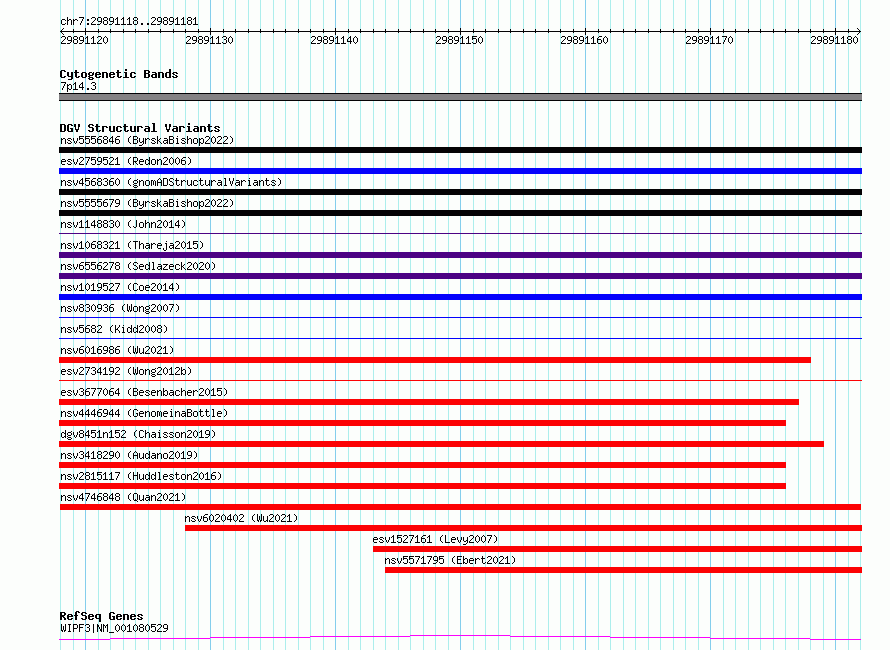Open nsv1019527 (Coe2014) variant details
Viewport: 890px width, 650px height.
pos(120,287)
